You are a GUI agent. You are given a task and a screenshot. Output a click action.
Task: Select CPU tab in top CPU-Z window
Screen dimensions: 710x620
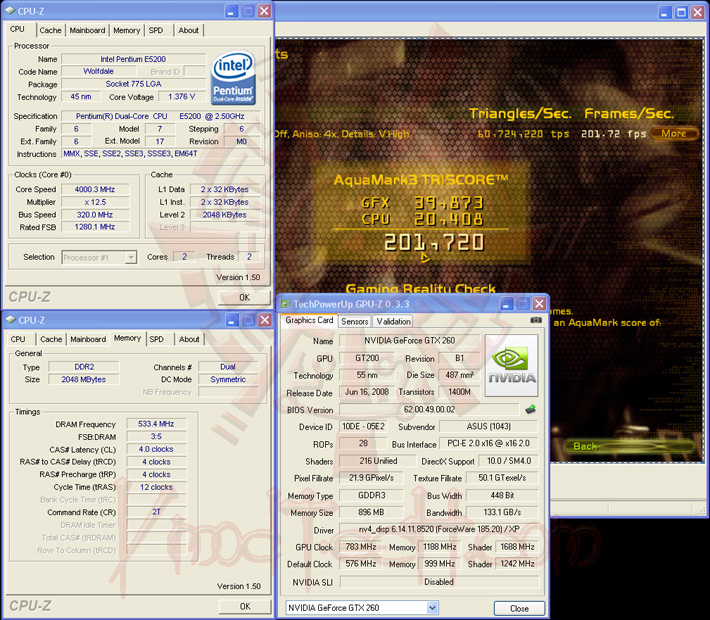click(x=17, y=29)
